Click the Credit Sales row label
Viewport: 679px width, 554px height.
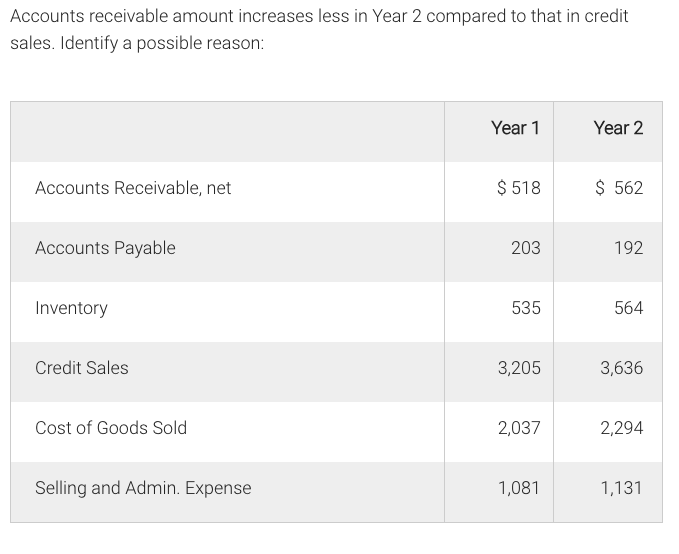[x=82, y=368]
